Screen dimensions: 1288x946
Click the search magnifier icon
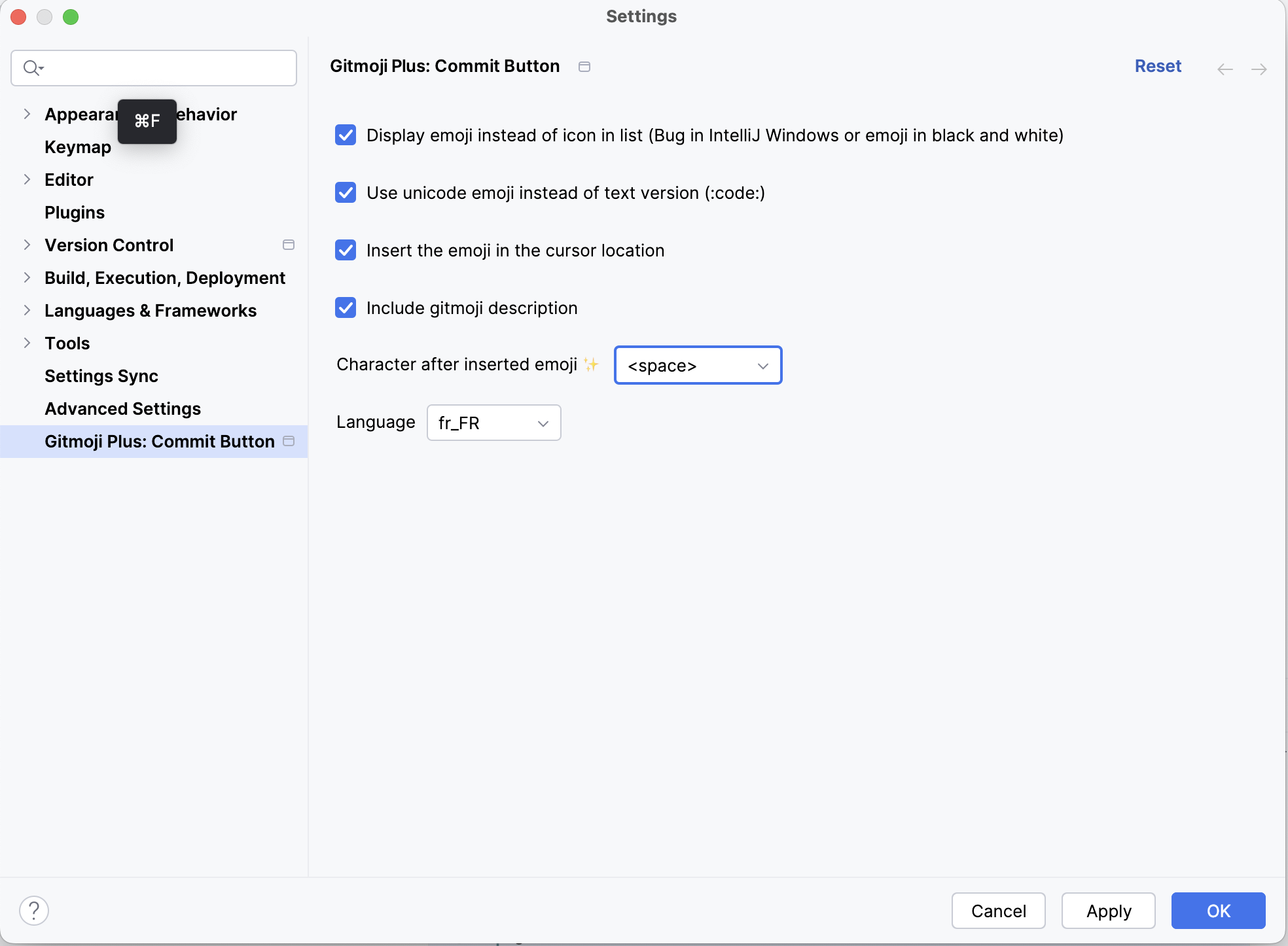click(31, 67)
